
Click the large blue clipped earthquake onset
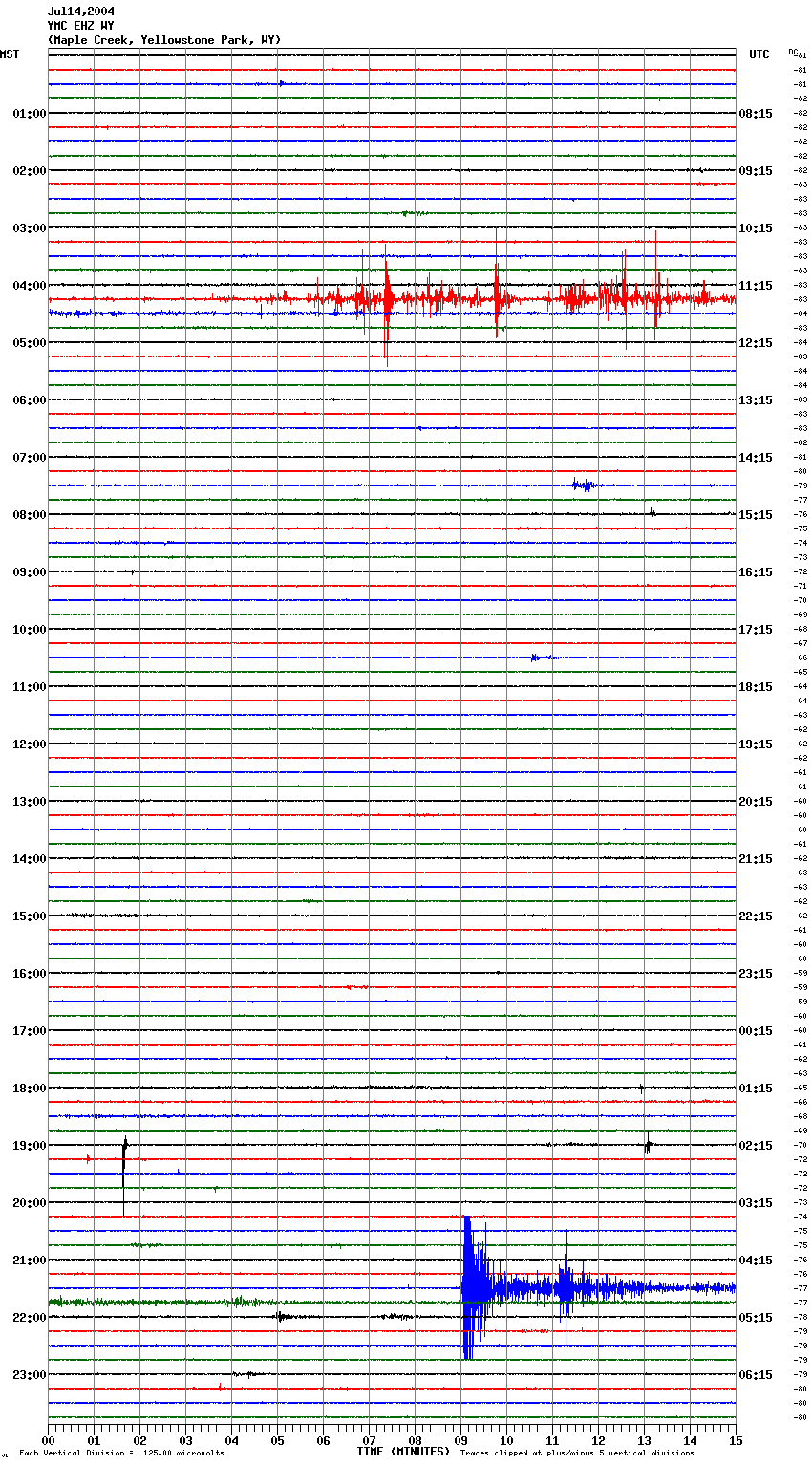467,1287
